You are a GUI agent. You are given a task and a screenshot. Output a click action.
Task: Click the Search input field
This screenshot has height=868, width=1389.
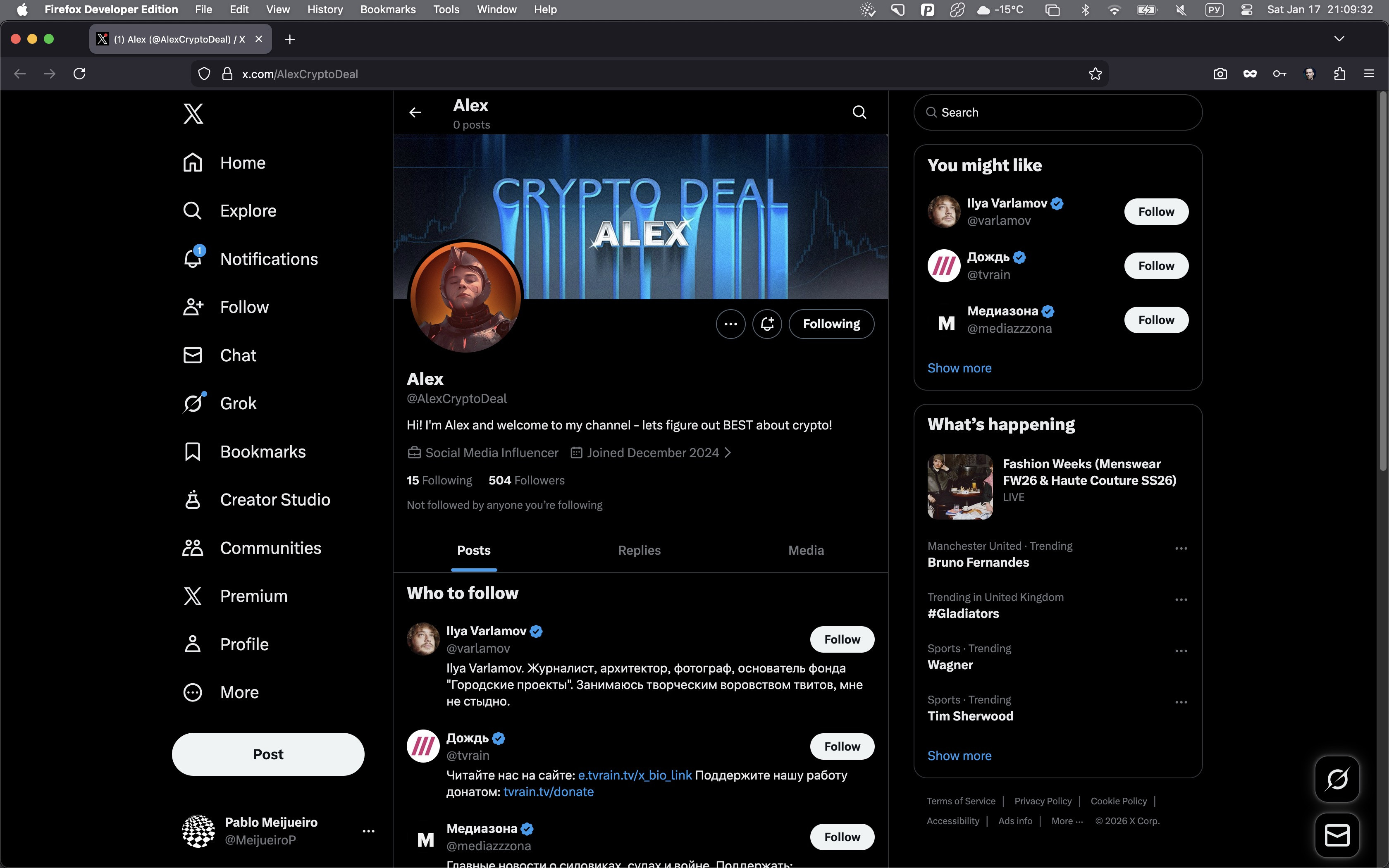point(1057,112)
